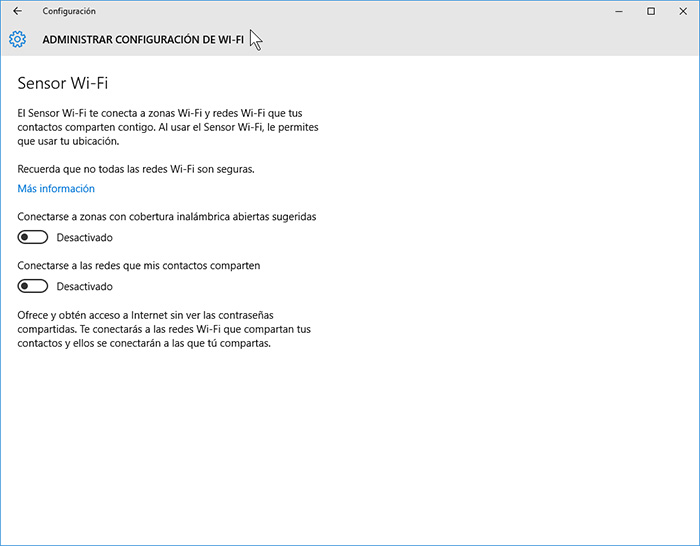Toggle connecting to networks shared by contacts

[33, 286]
